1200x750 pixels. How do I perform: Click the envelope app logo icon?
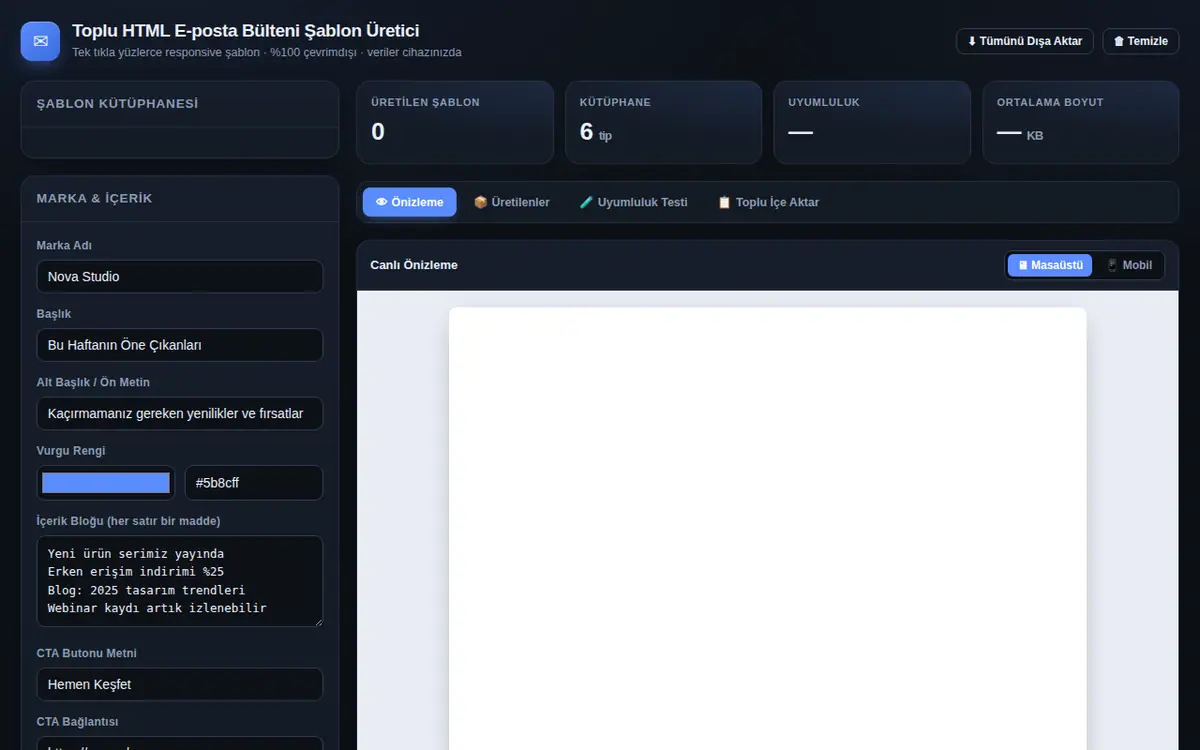41,41
